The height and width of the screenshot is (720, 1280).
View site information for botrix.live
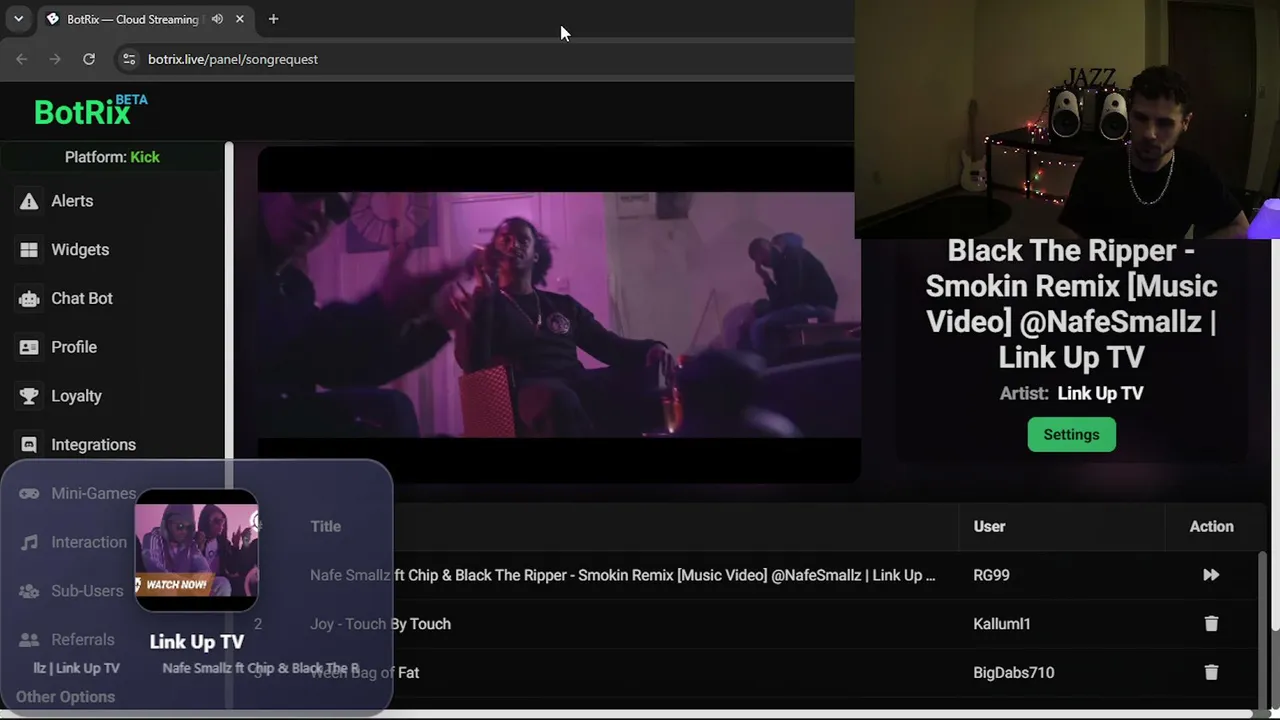[x=129, y=59]
